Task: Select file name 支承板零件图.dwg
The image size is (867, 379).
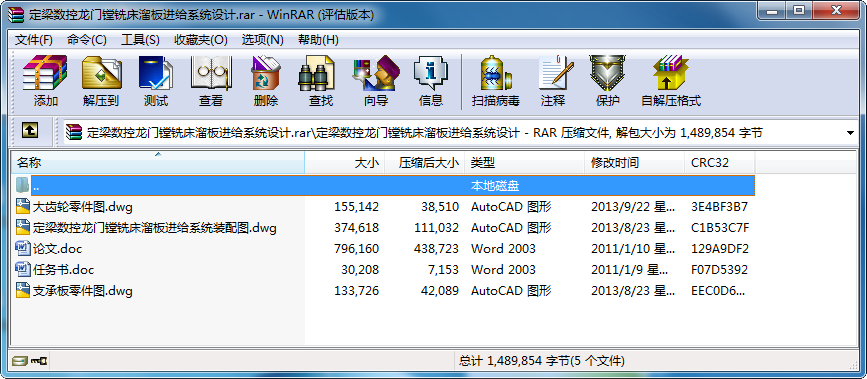Action: (x=82, y=291)
